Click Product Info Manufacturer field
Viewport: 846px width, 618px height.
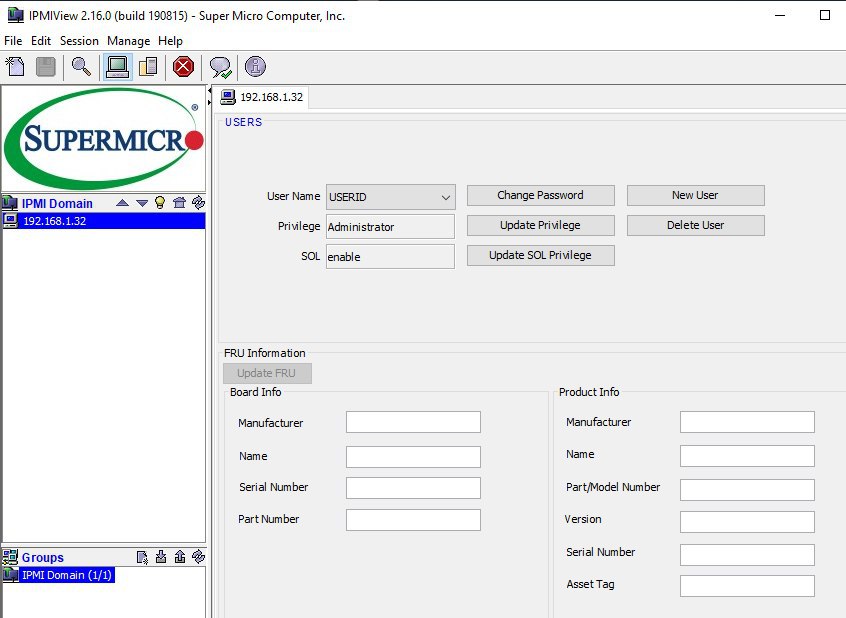click(x=747, y=422)
